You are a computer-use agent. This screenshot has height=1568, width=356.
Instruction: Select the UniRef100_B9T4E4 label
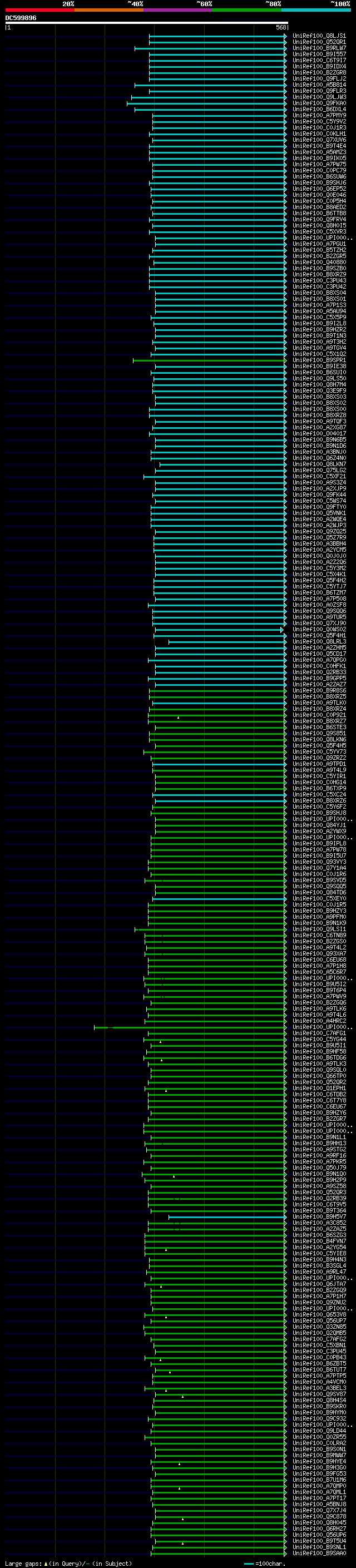319,146
